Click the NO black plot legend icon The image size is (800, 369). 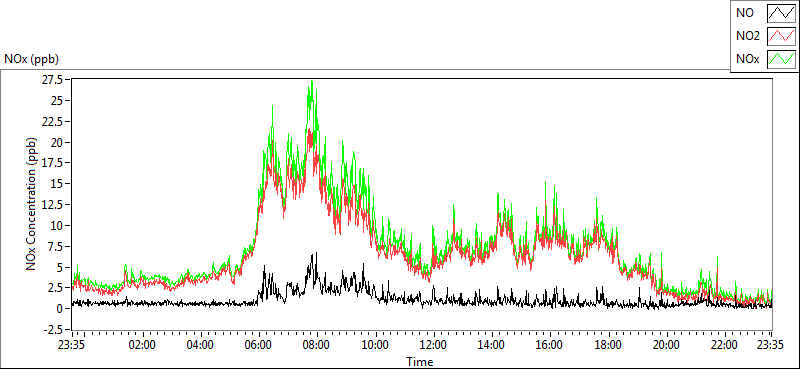781,13
